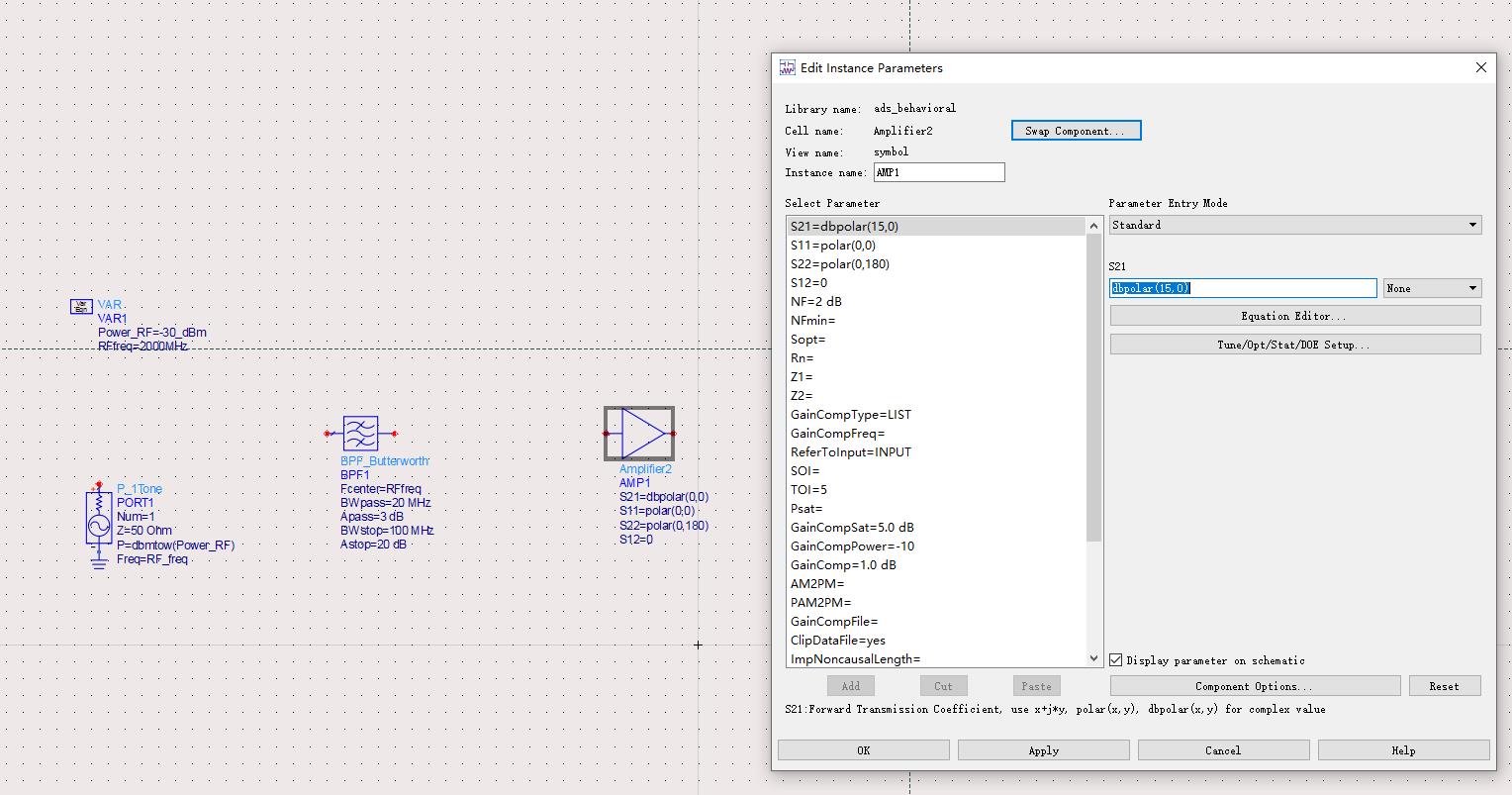Image resolution: width=1512 pixels, height=795 pixels.
Task: Click Freq=RF_freq text under PORT1
Action: [x=152, y=559]
